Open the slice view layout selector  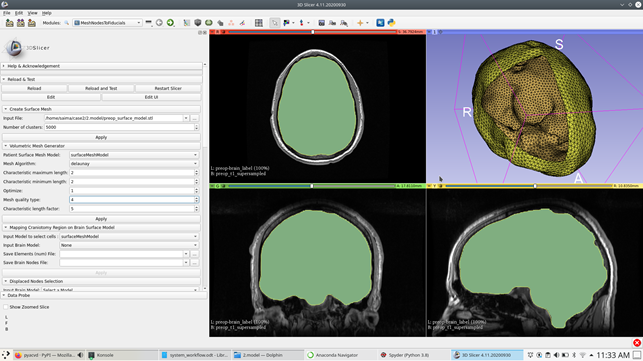click(259, 23)
